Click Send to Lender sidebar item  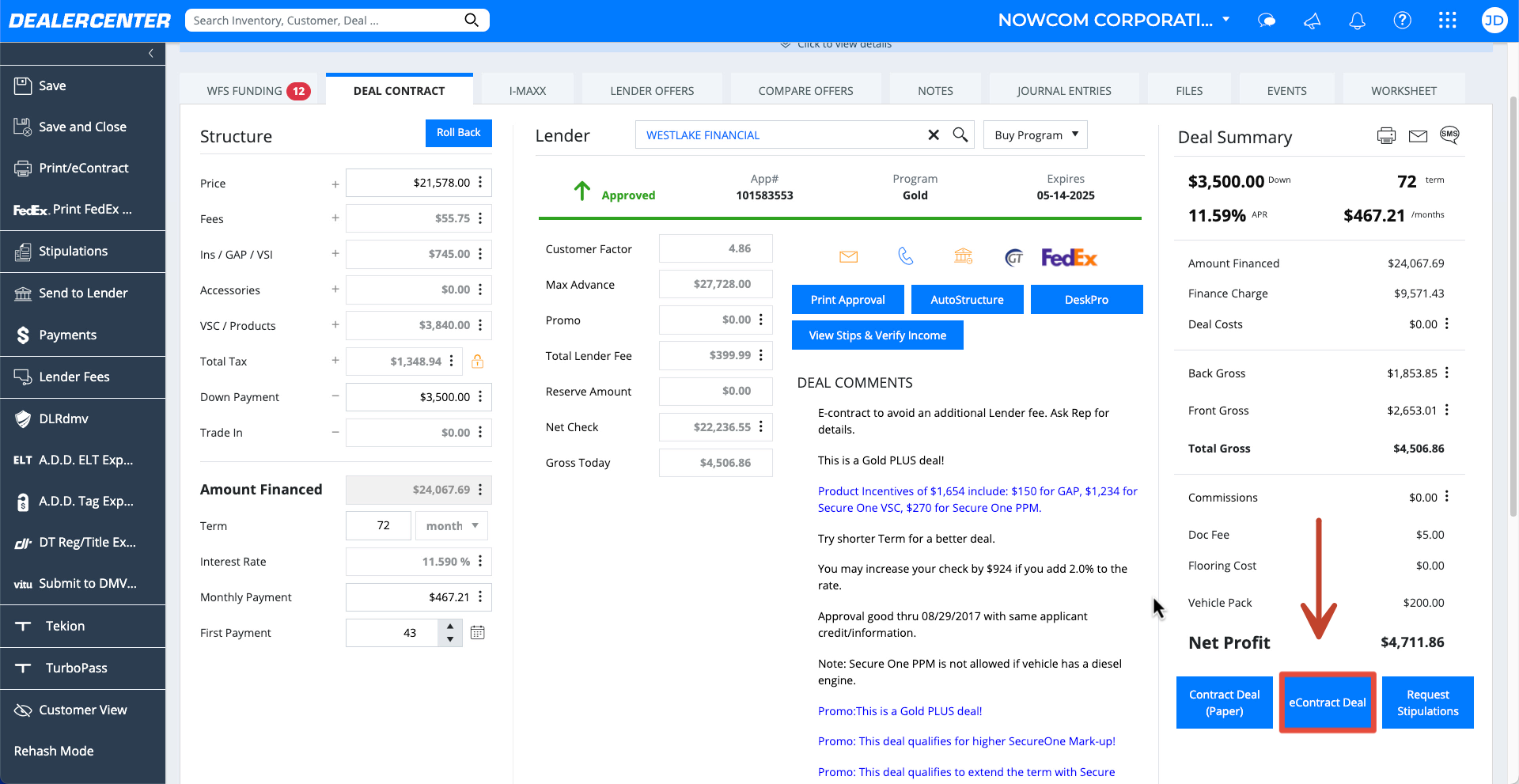click(82, 293)
